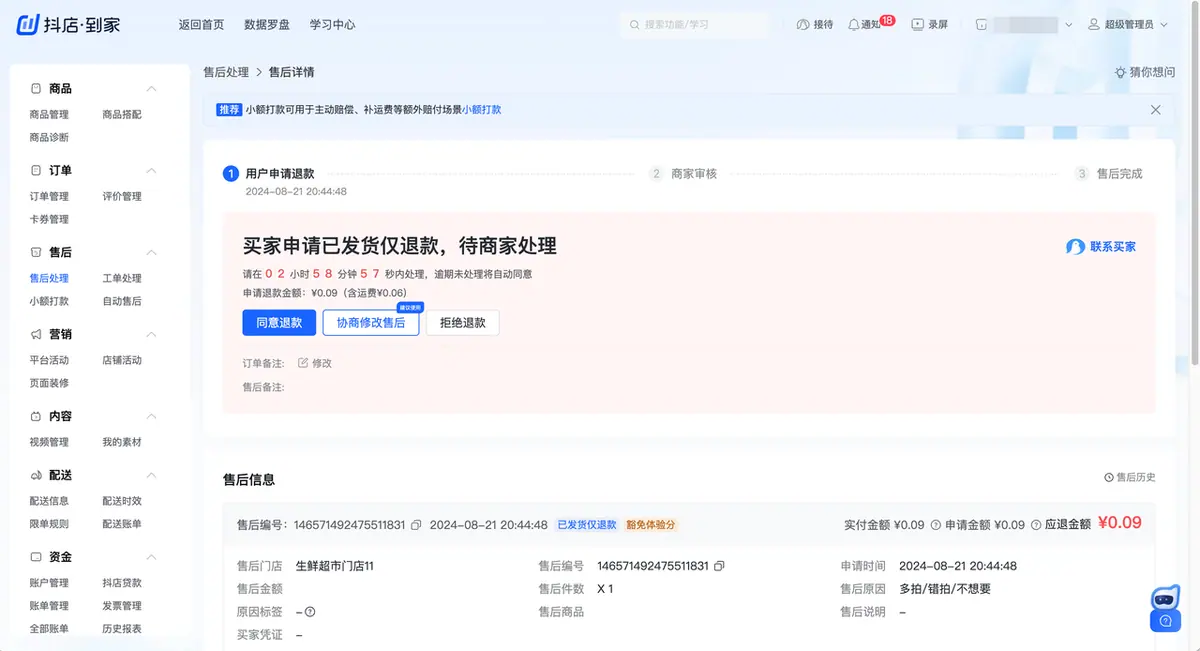Open 订单管理 in the sidebar
Screen dimensions: 1200x651
(x=49, y=197)
